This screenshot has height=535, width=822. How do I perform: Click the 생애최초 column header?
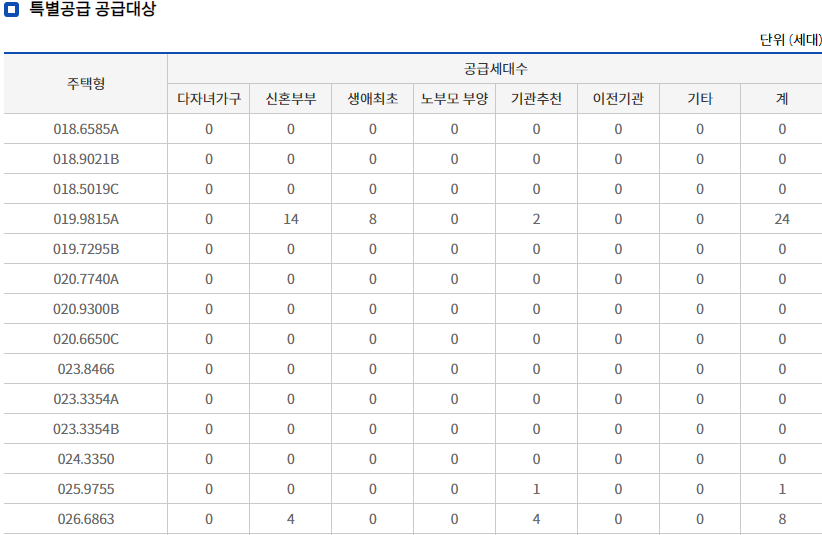coord(373,99)
